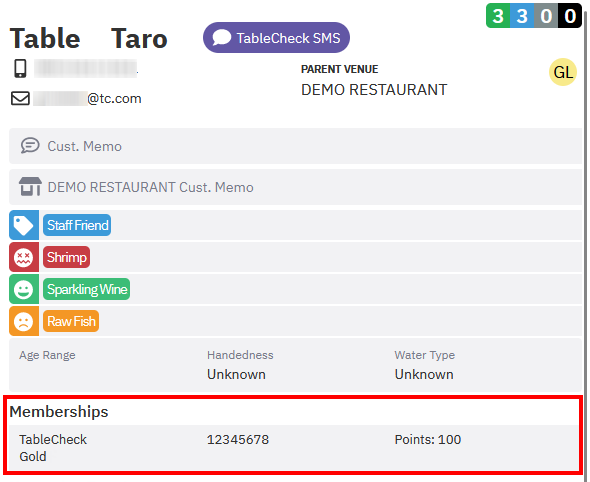Click the DEMO RESTAURANT Cust. Memo field
The image size is (590, 482).
(x=296, y=187)
